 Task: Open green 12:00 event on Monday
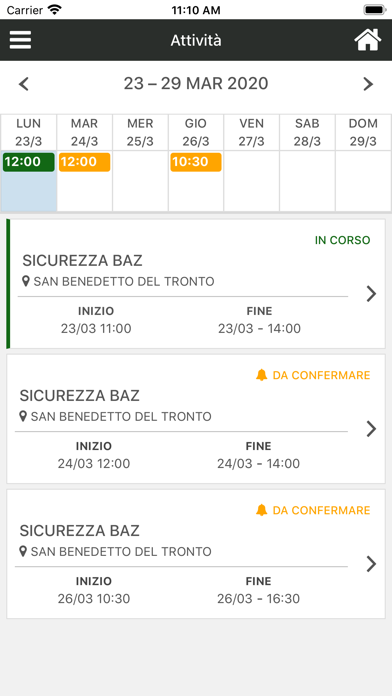click(x=28, y=162)
